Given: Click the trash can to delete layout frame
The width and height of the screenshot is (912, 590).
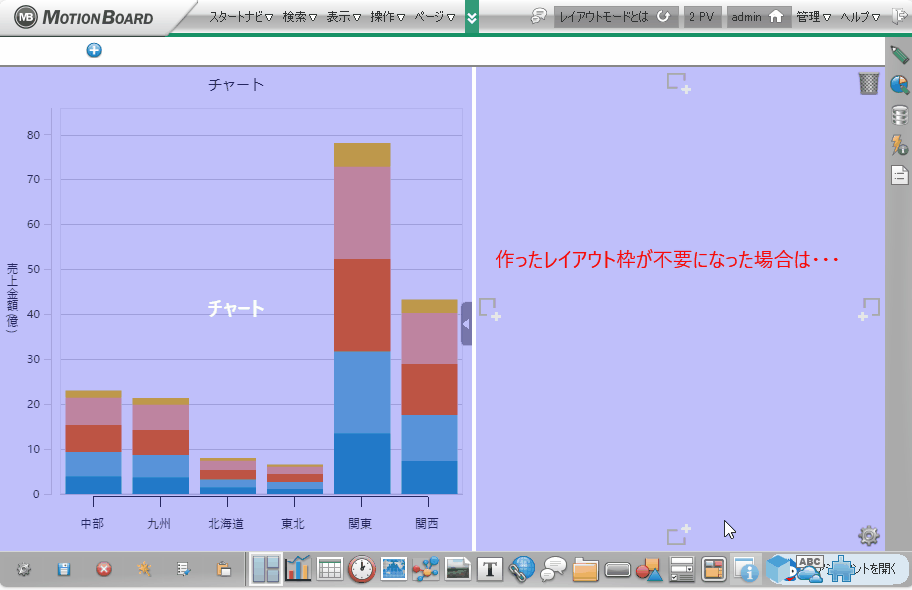Looking at the screenshot, I should point(868,83).
